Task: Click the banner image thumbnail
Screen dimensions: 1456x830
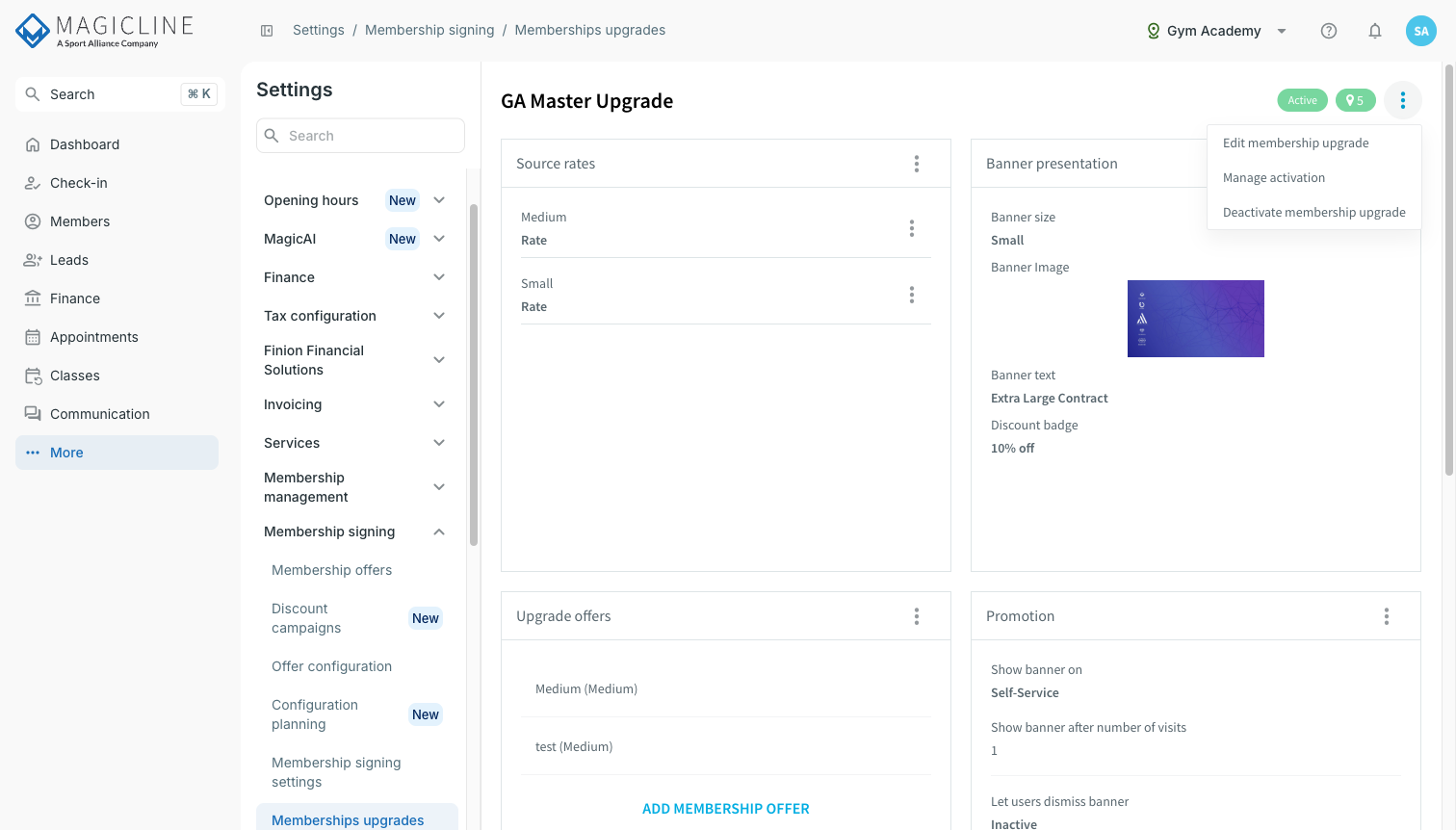Action: coord(1196,319)
